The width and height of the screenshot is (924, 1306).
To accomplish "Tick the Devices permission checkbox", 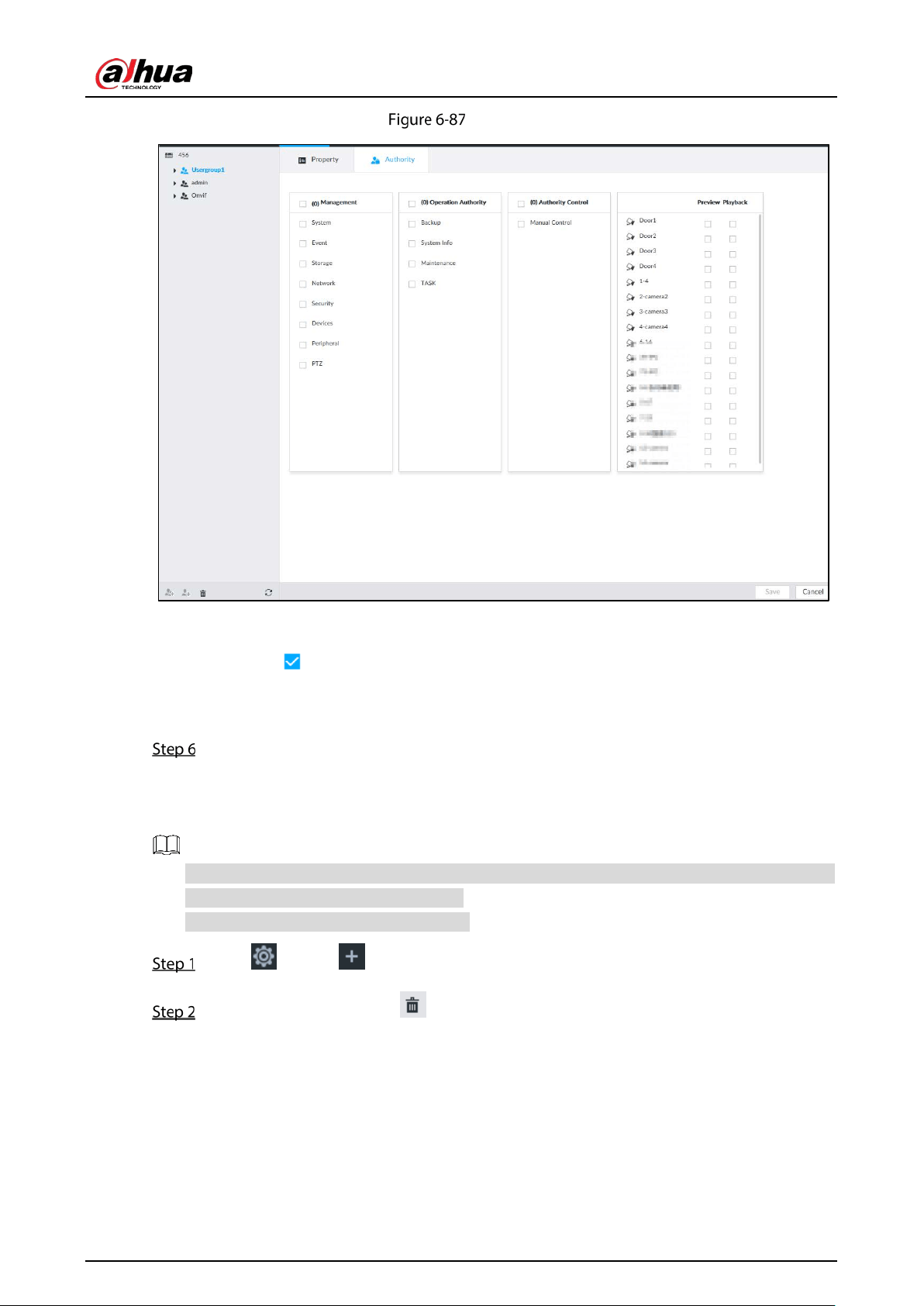I will 303,325.
